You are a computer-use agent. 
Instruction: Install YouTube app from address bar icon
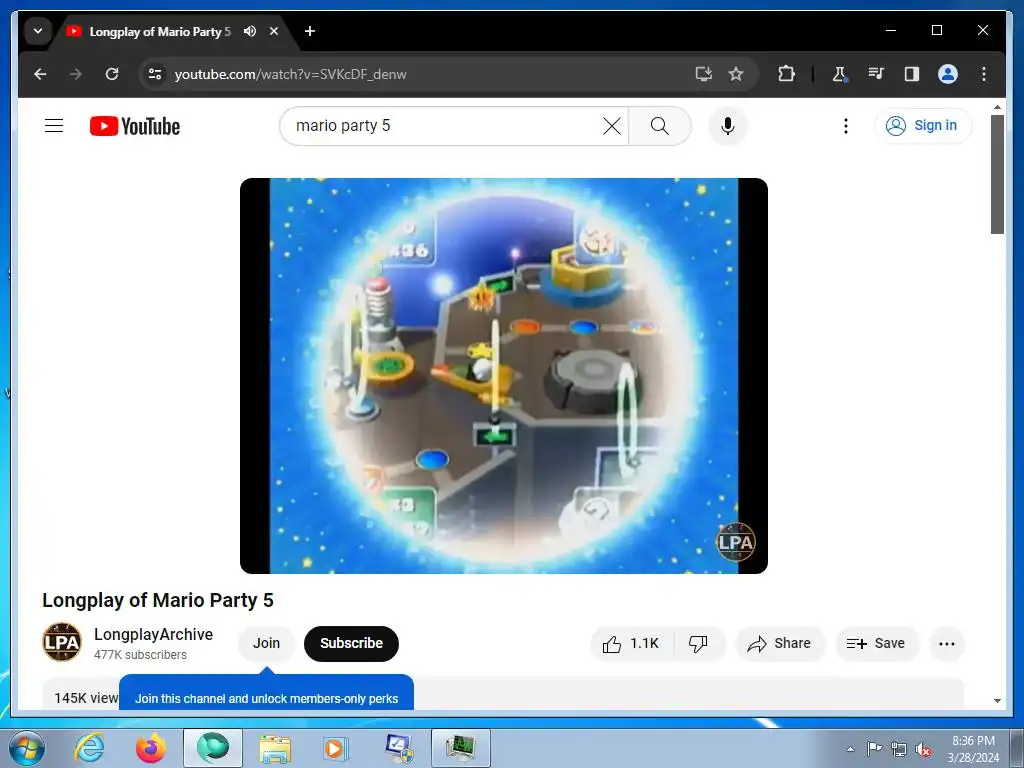point(703,74)
